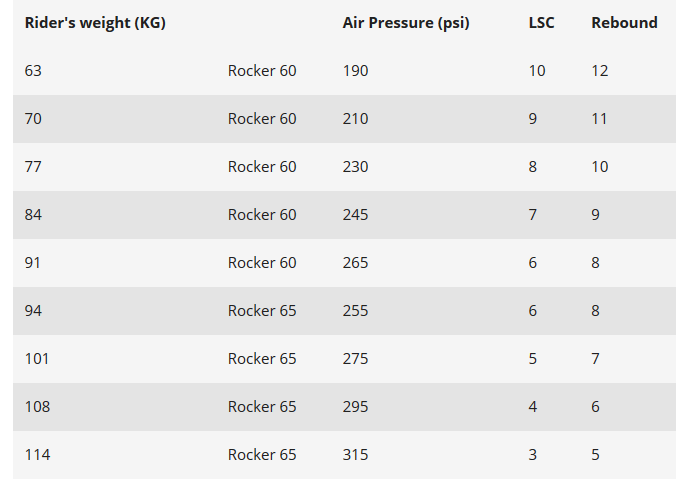676x481 pixels.
Task: Click the LSC column header
Action: pos(543,23)
